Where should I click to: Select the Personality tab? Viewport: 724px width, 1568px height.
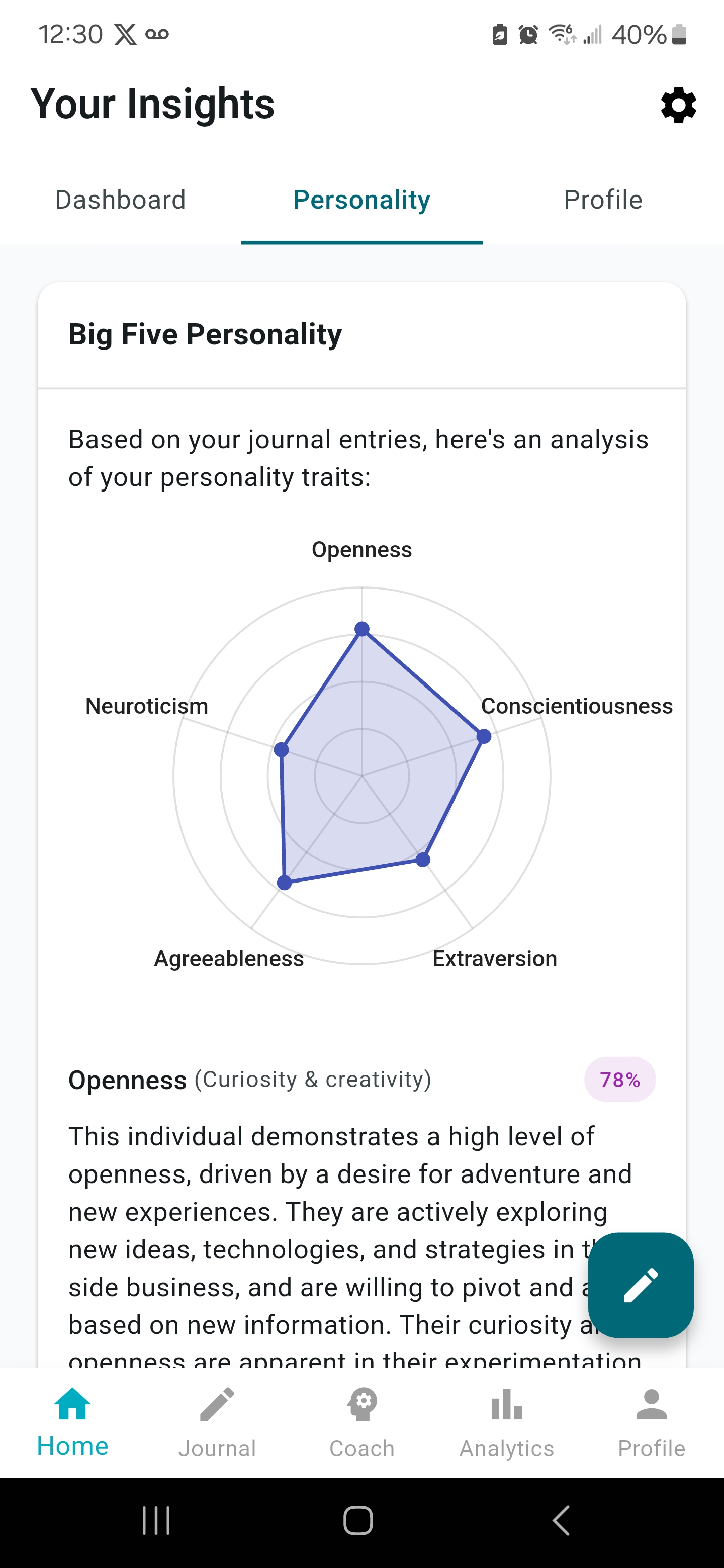pyautogui.click(x=361, y=200)
